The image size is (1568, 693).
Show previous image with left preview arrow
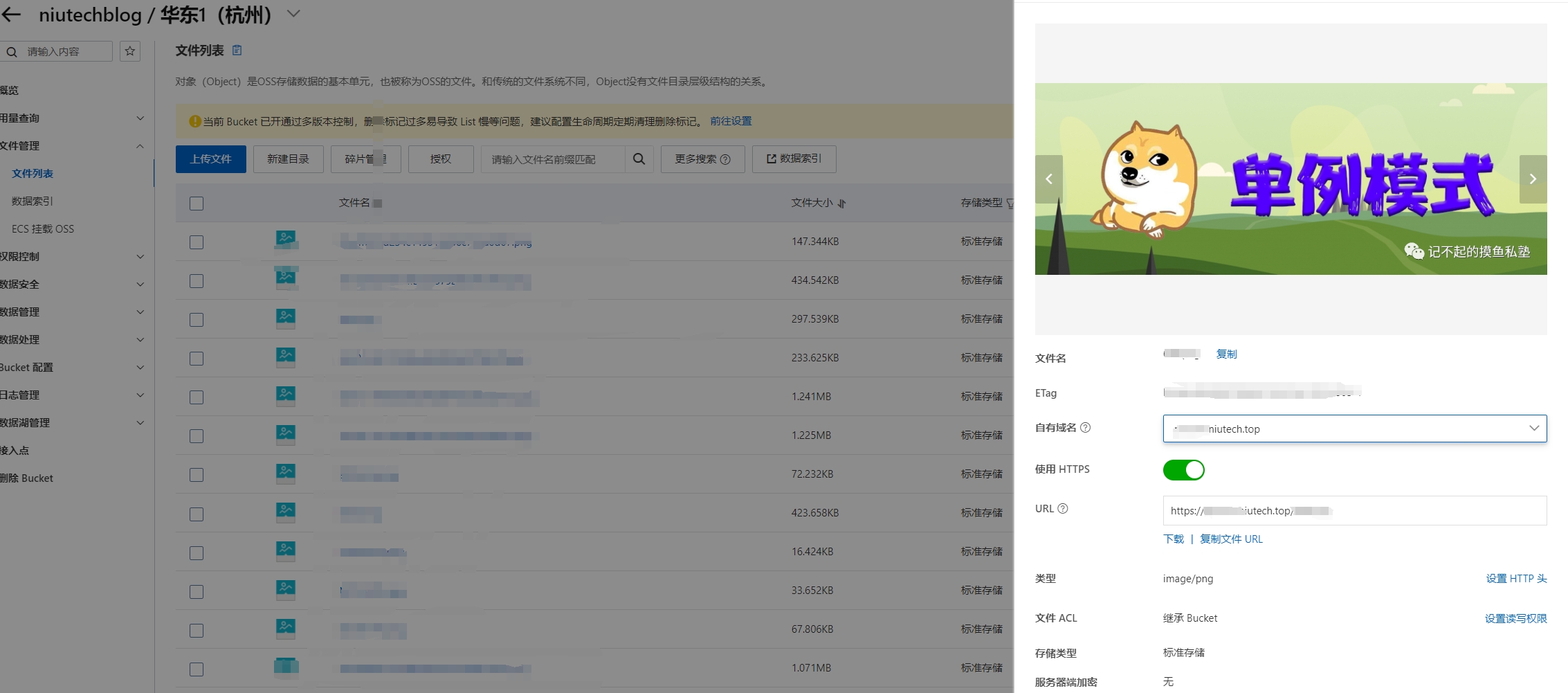[1049, 179]
